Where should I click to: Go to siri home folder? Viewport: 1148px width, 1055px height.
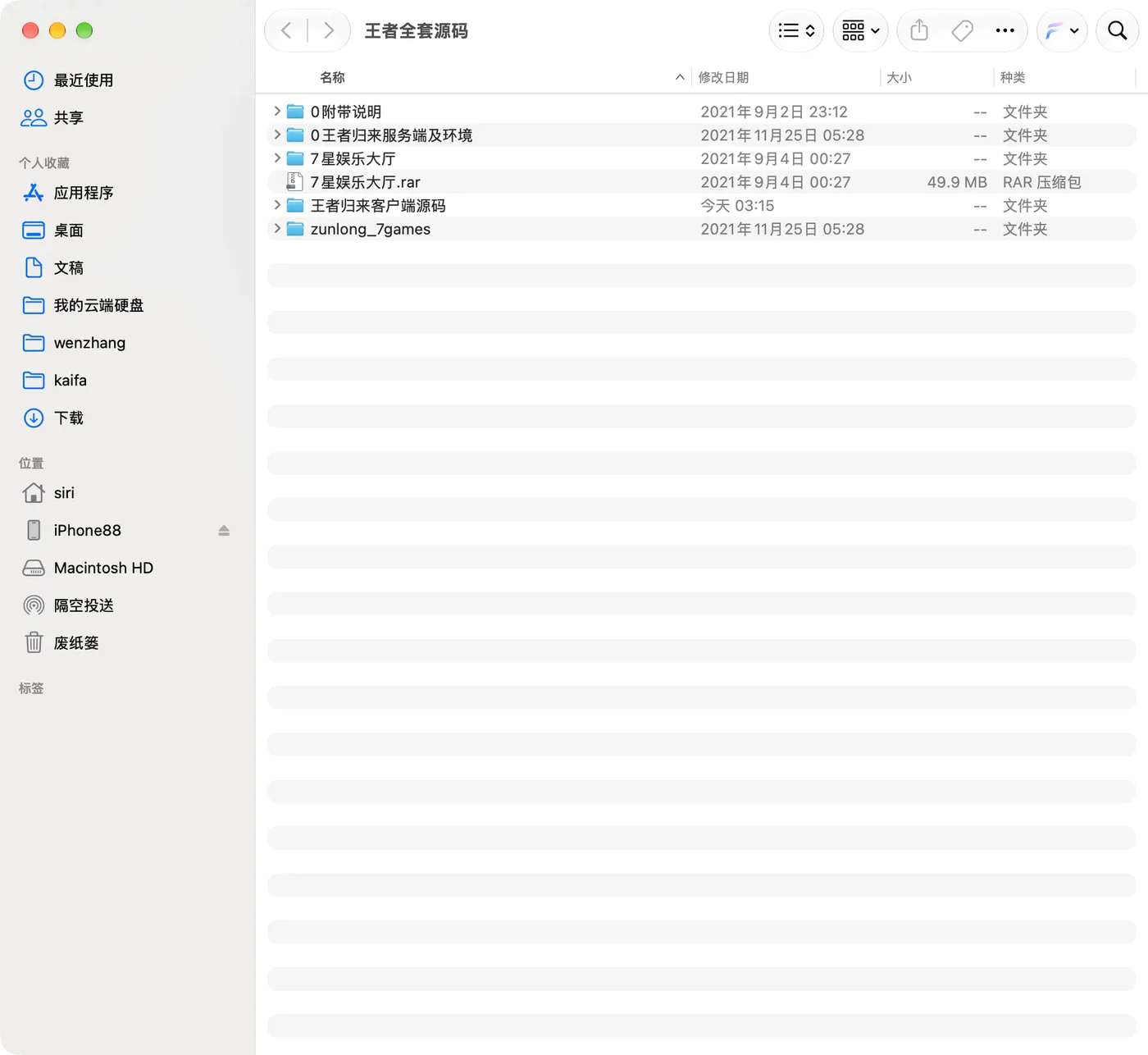(64, 493)
